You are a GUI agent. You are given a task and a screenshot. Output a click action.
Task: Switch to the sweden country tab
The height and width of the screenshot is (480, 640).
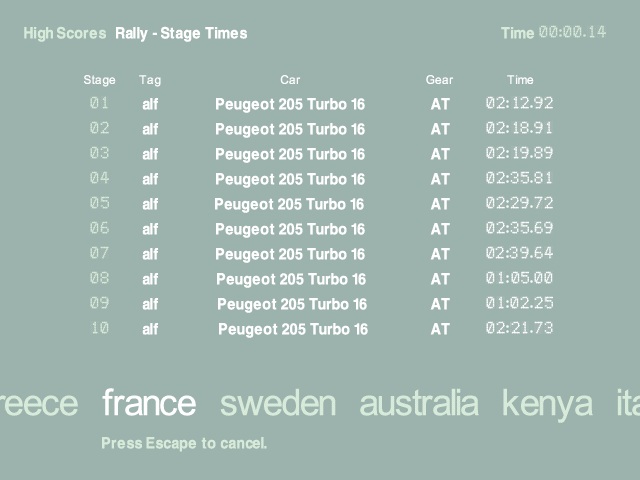[278, 403]
